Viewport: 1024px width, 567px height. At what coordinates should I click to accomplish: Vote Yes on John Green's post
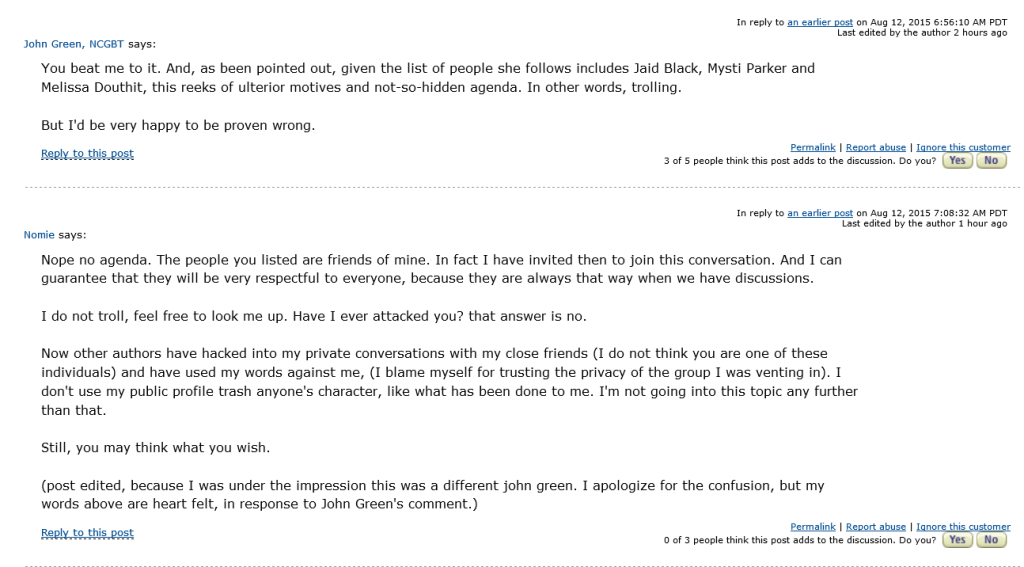[x=958, y=160]
